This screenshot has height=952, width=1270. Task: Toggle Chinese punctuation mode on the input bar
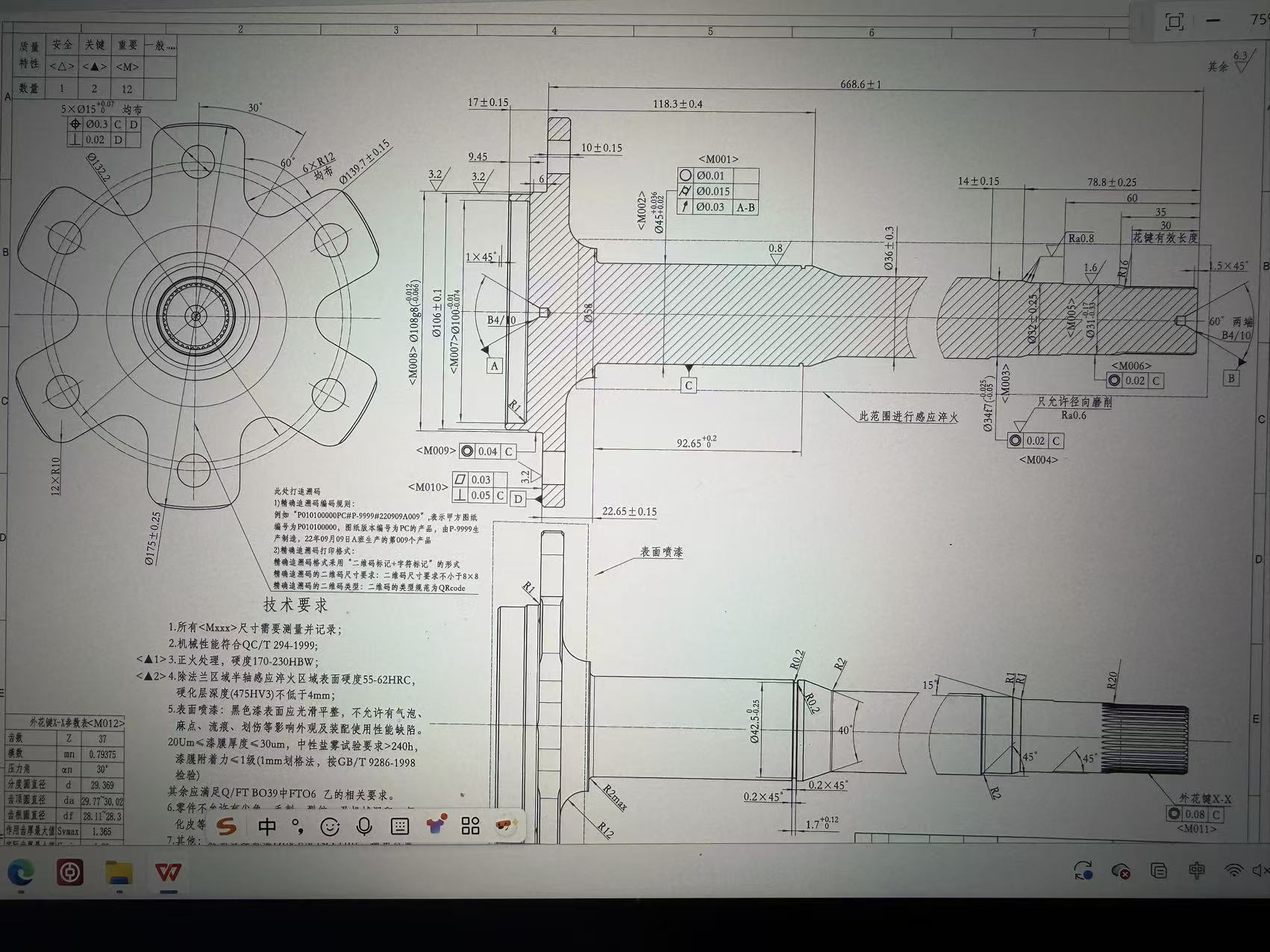click(298, 826)
